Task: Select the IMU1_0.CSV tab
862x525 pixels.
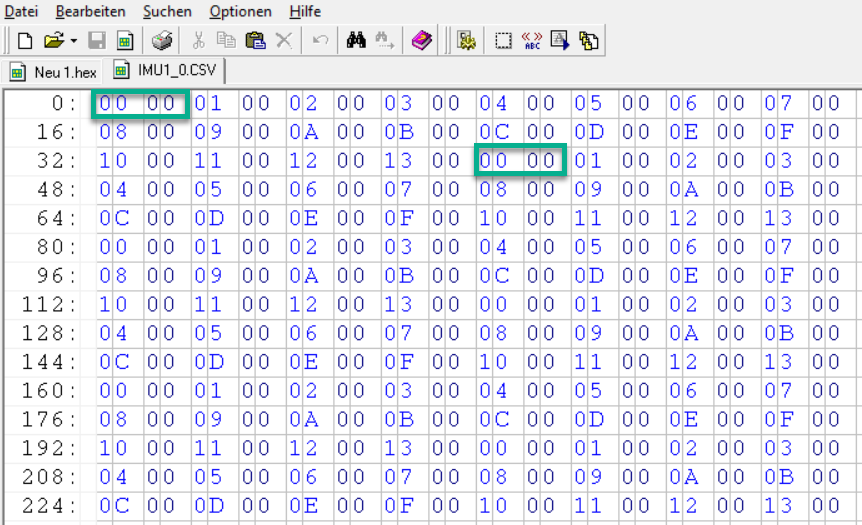Action: (x=169, y=72)
